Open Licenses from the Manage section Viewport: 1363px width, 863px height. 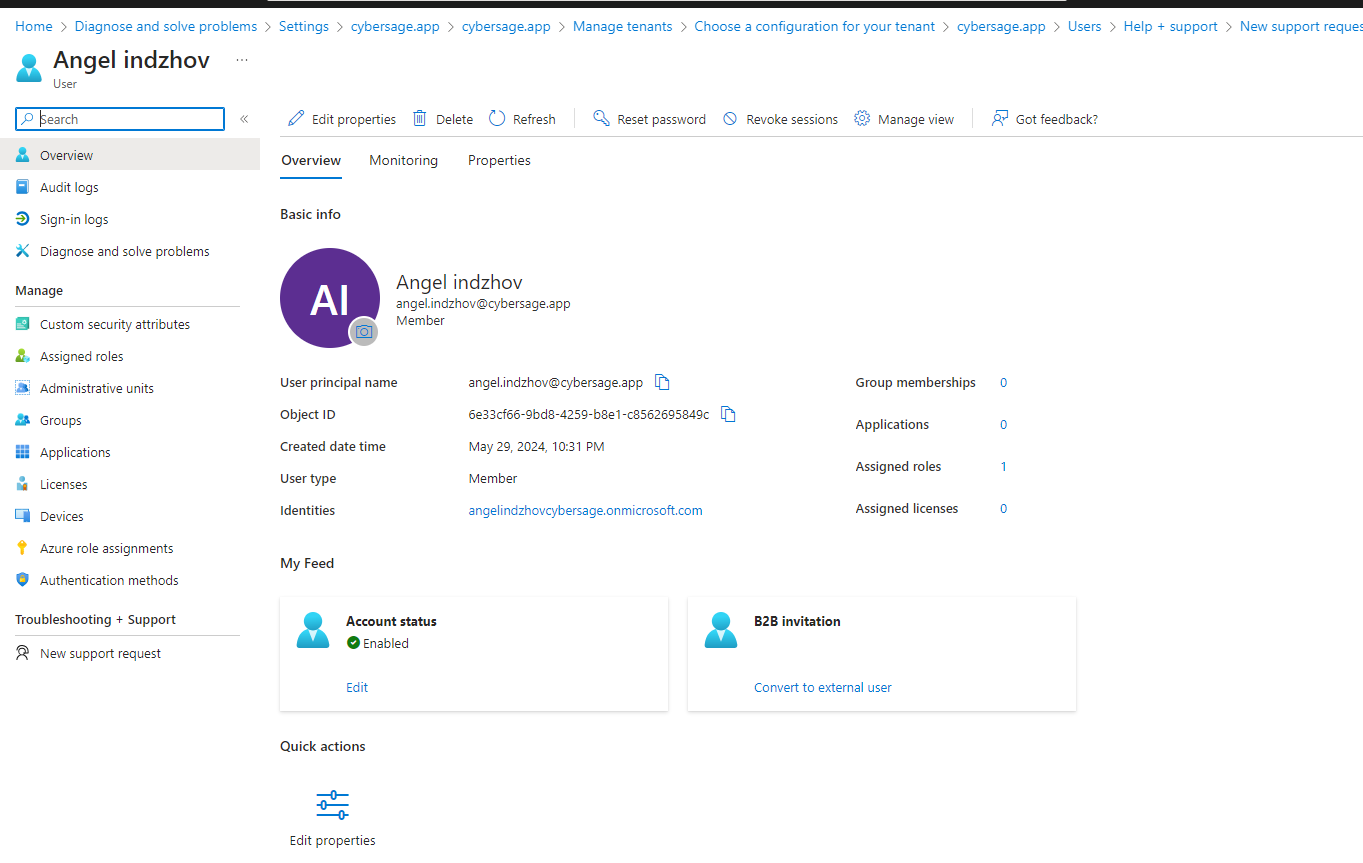click(64, 483)
